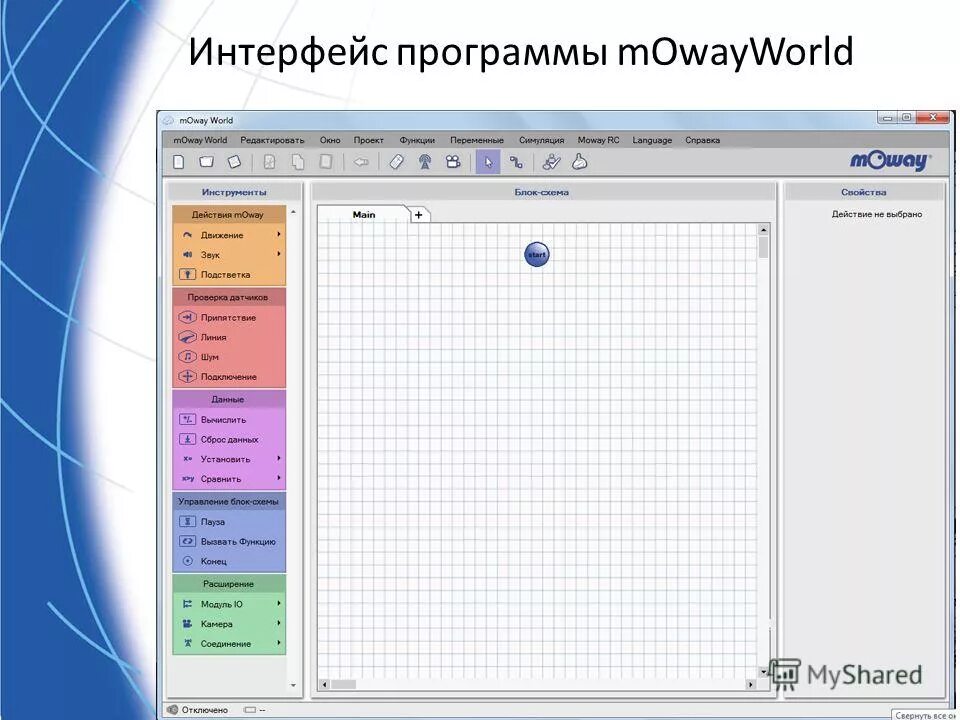The height and width of the screenshot is (720, 960).
Task: Click the Действие не выбрано text
Action: [877, 214]
